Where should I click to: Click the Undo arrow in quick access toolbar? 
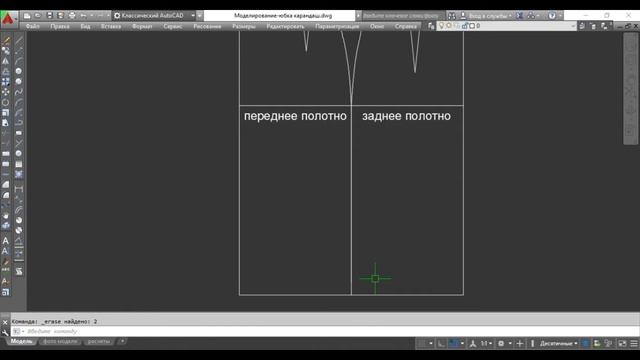[x=84, y=16]
